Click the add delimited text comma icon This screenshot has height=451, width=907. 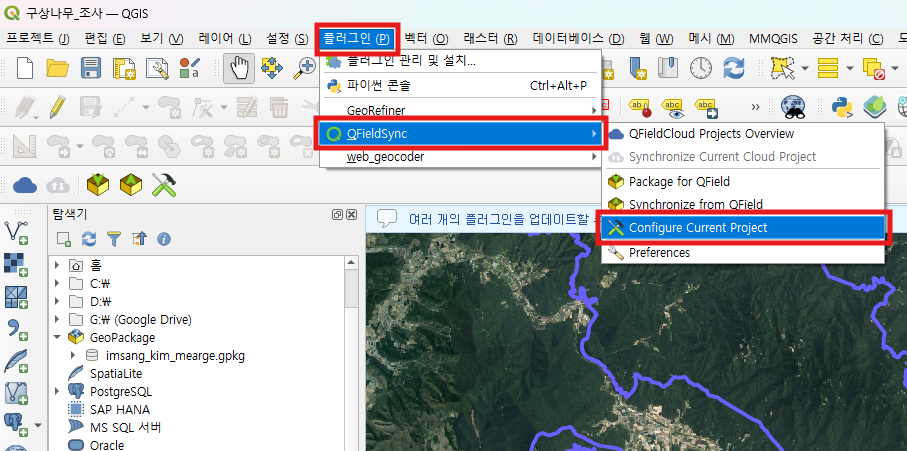tap(16, 329)
